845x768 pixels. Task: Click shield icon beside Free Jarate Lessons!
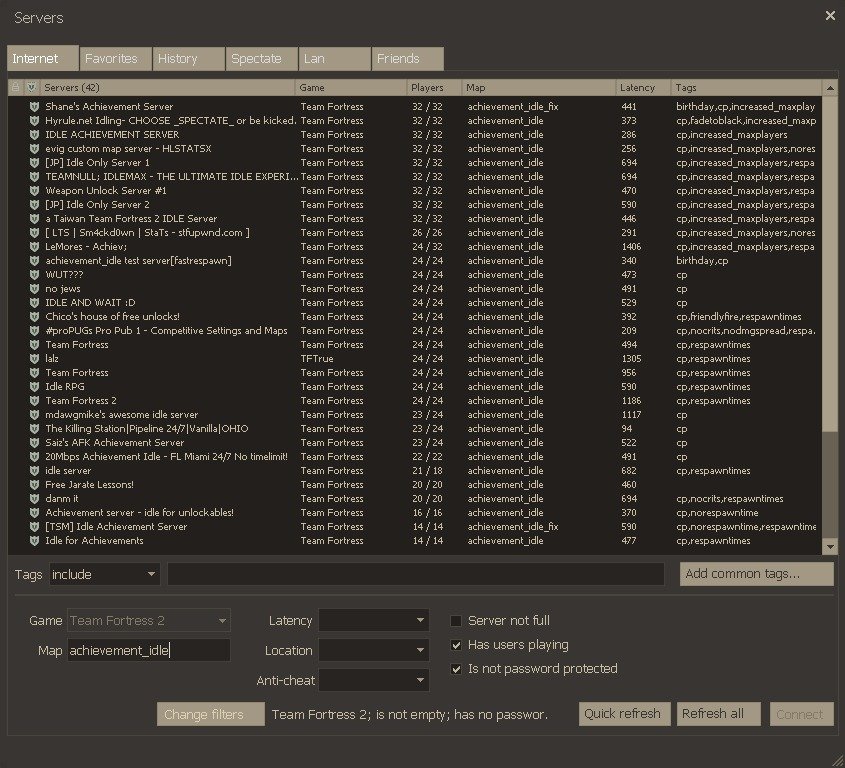tap(33, 484)
